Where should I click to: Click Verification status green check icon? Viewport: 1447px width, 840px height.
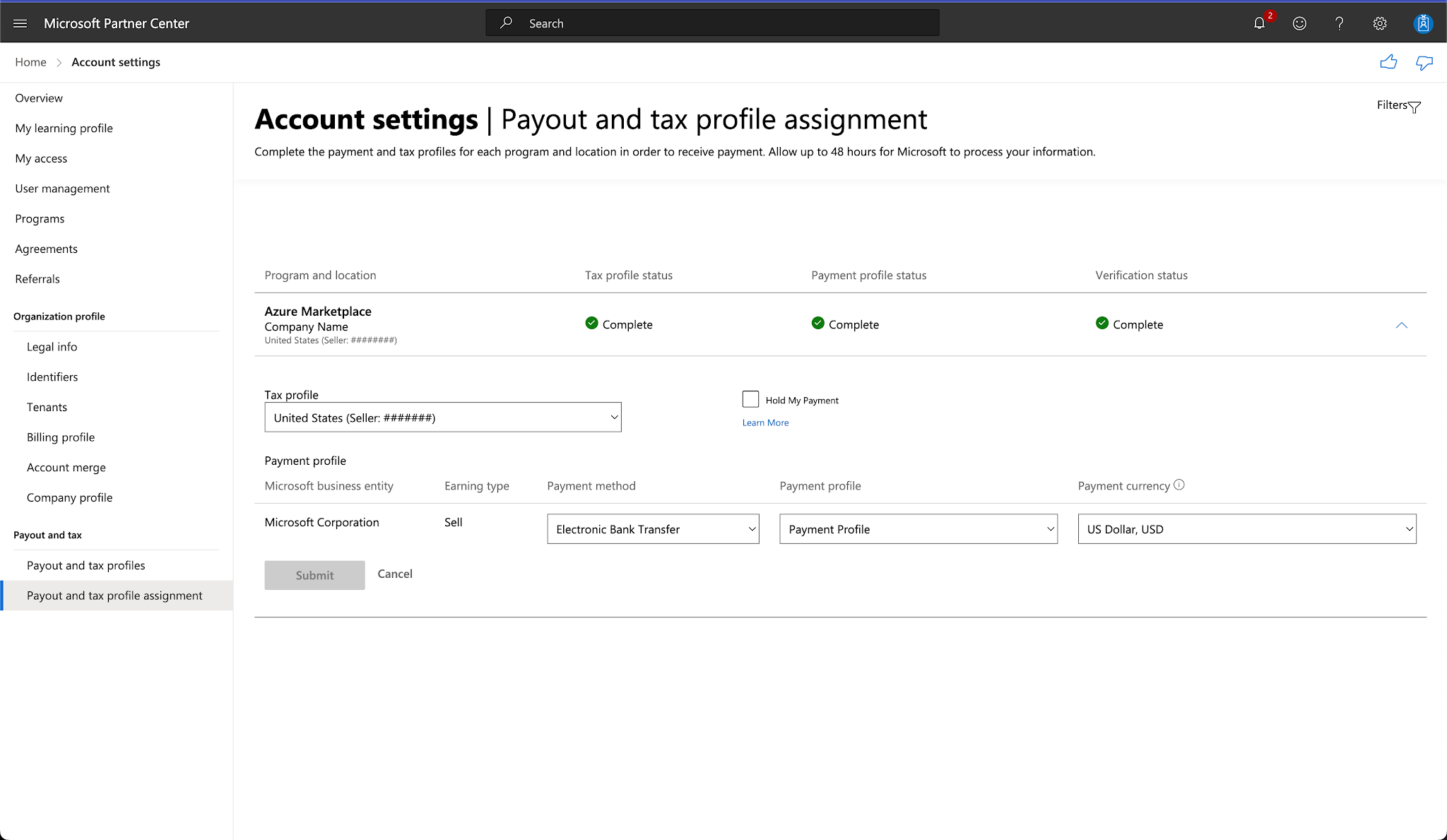click(x=1102, y=324)
